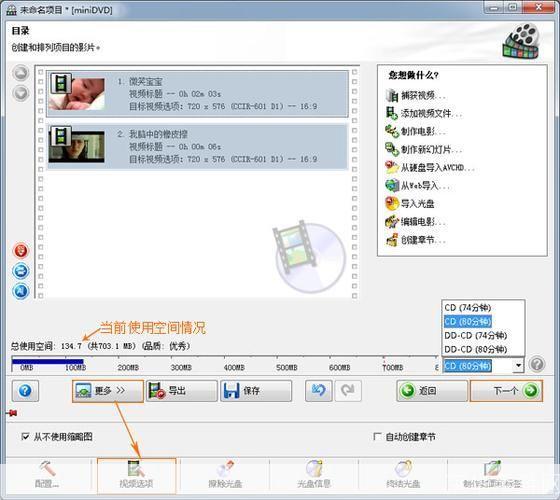Open 光盘信息 in the bottom panel

(314, 474)
